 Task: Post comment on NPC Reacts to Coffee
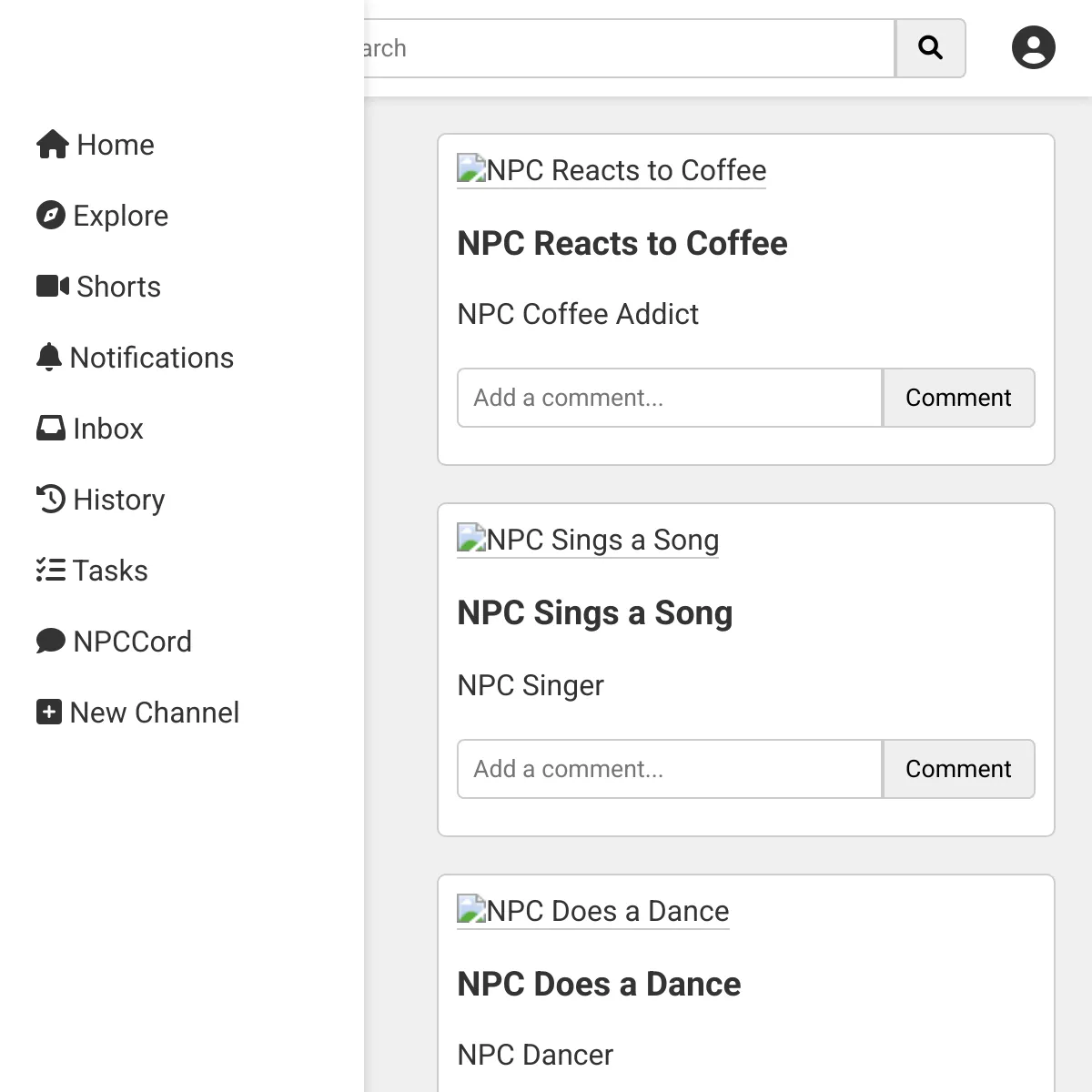pyautogui.click(x=958, y=398)
